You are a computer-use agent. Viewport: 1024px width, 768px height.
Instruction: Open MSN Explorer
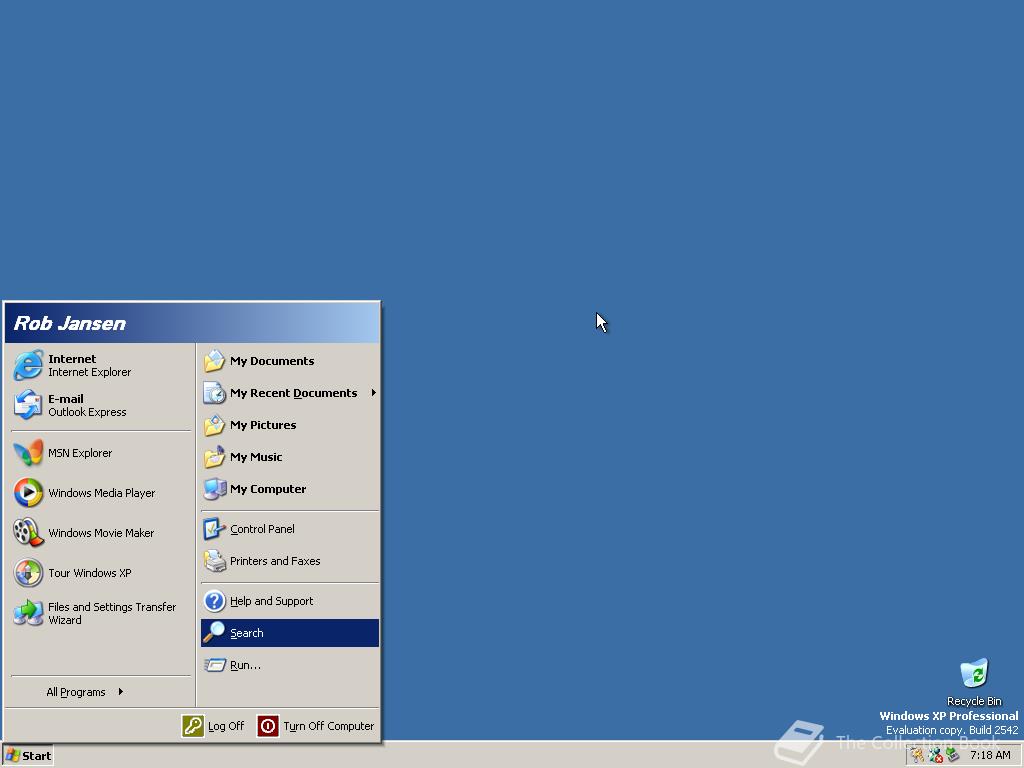[101, 453]
